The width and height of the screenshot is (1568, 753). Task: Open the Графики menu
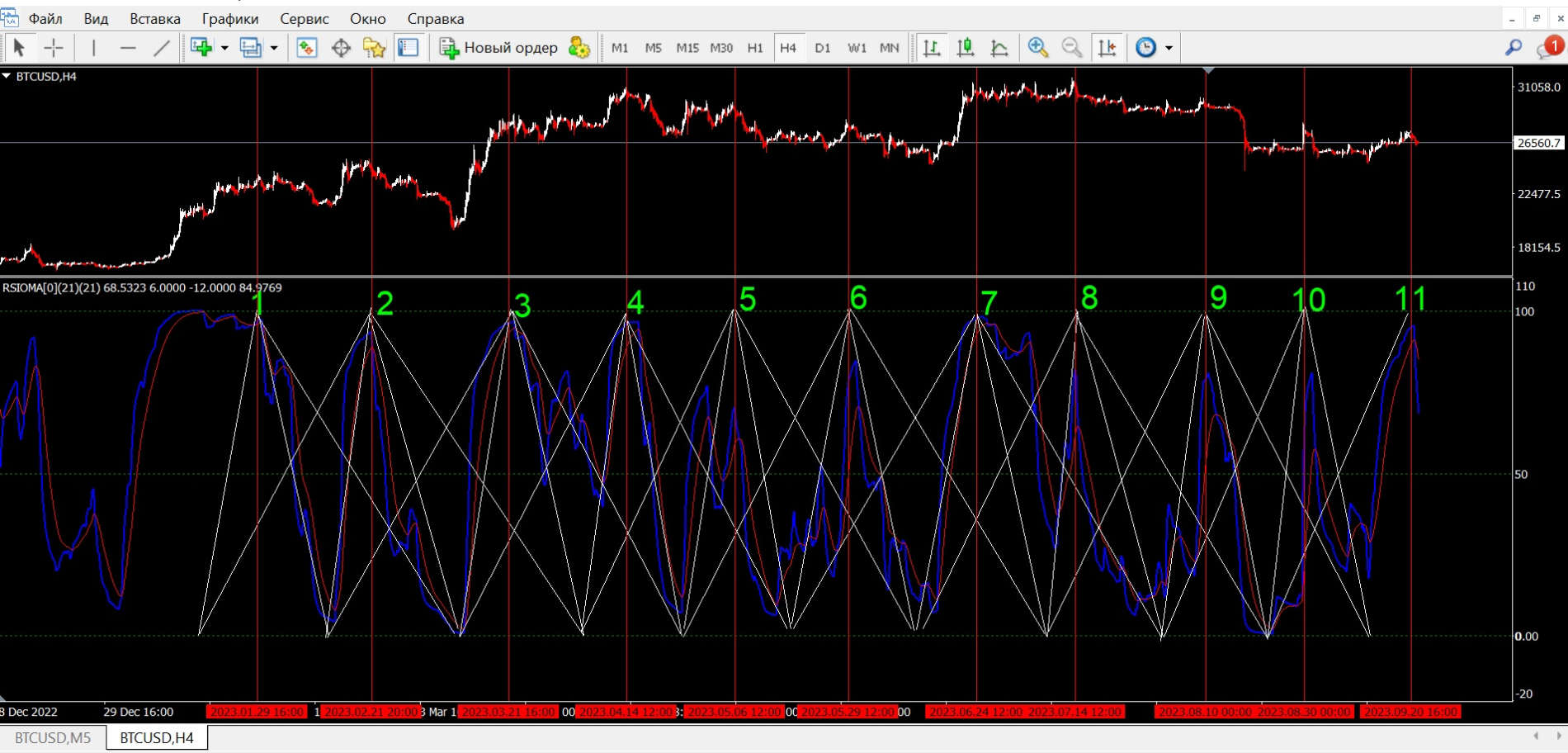(x=230, y=18)
